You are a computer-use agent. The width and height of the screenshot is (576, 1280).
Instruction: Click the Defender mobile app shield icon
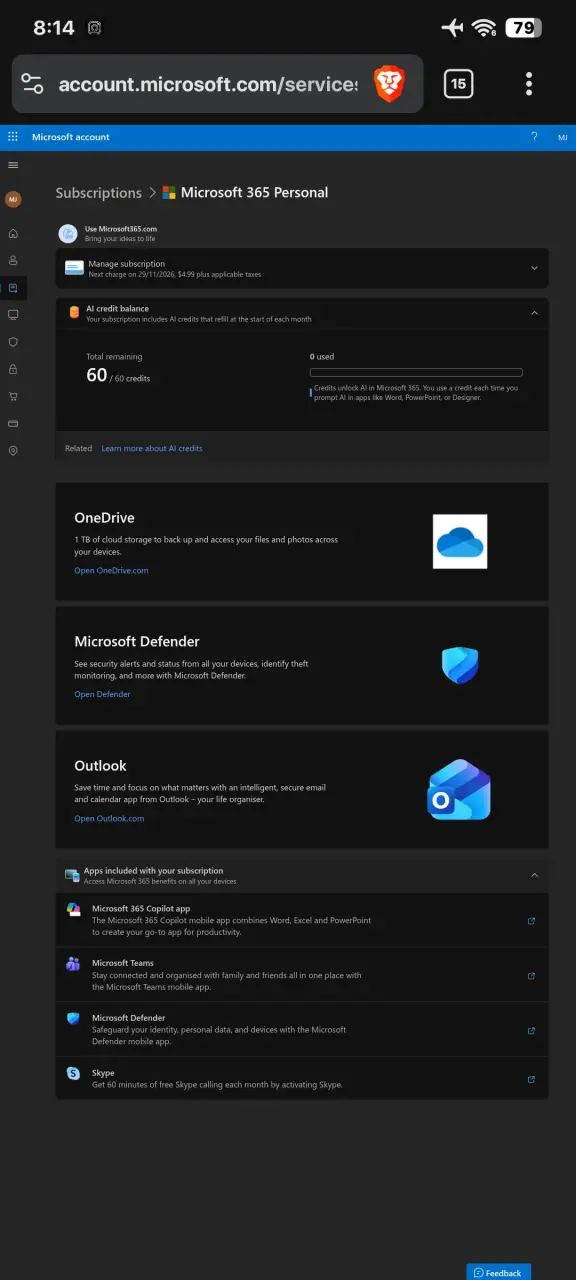(x=73, y=1018)
